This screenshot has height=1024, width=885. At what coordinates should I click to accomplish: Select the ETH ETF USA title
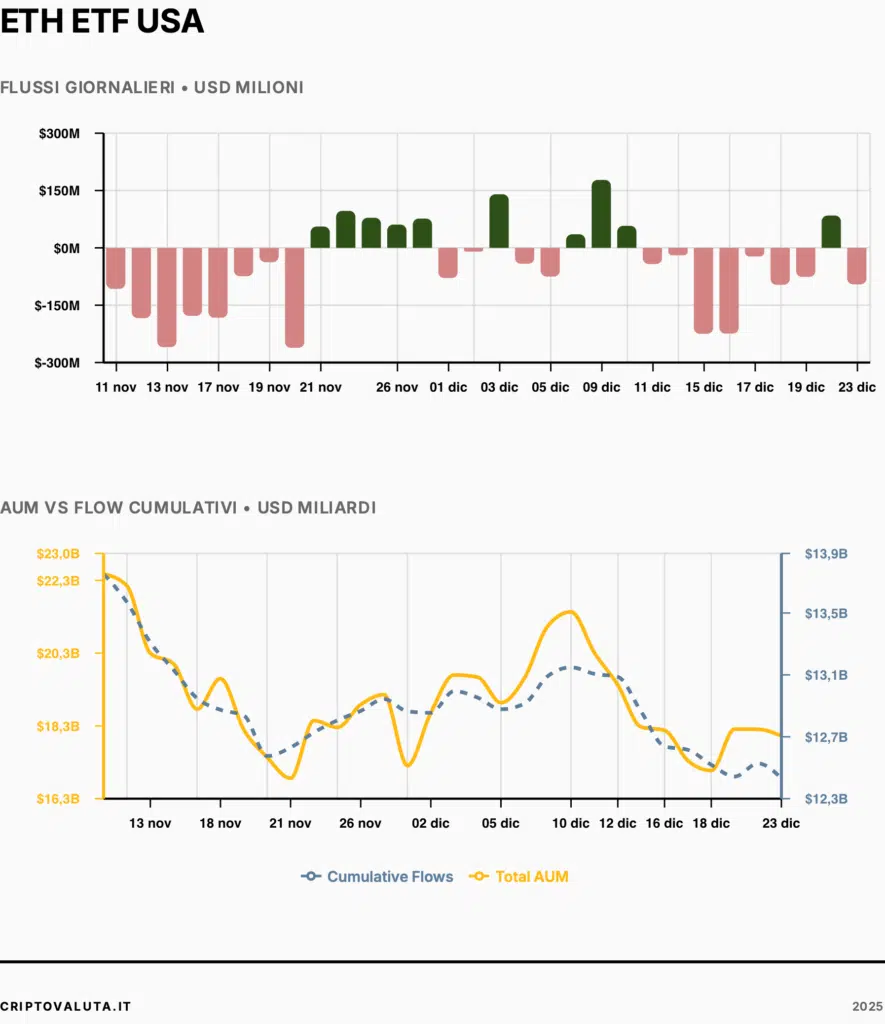point(100,21)
